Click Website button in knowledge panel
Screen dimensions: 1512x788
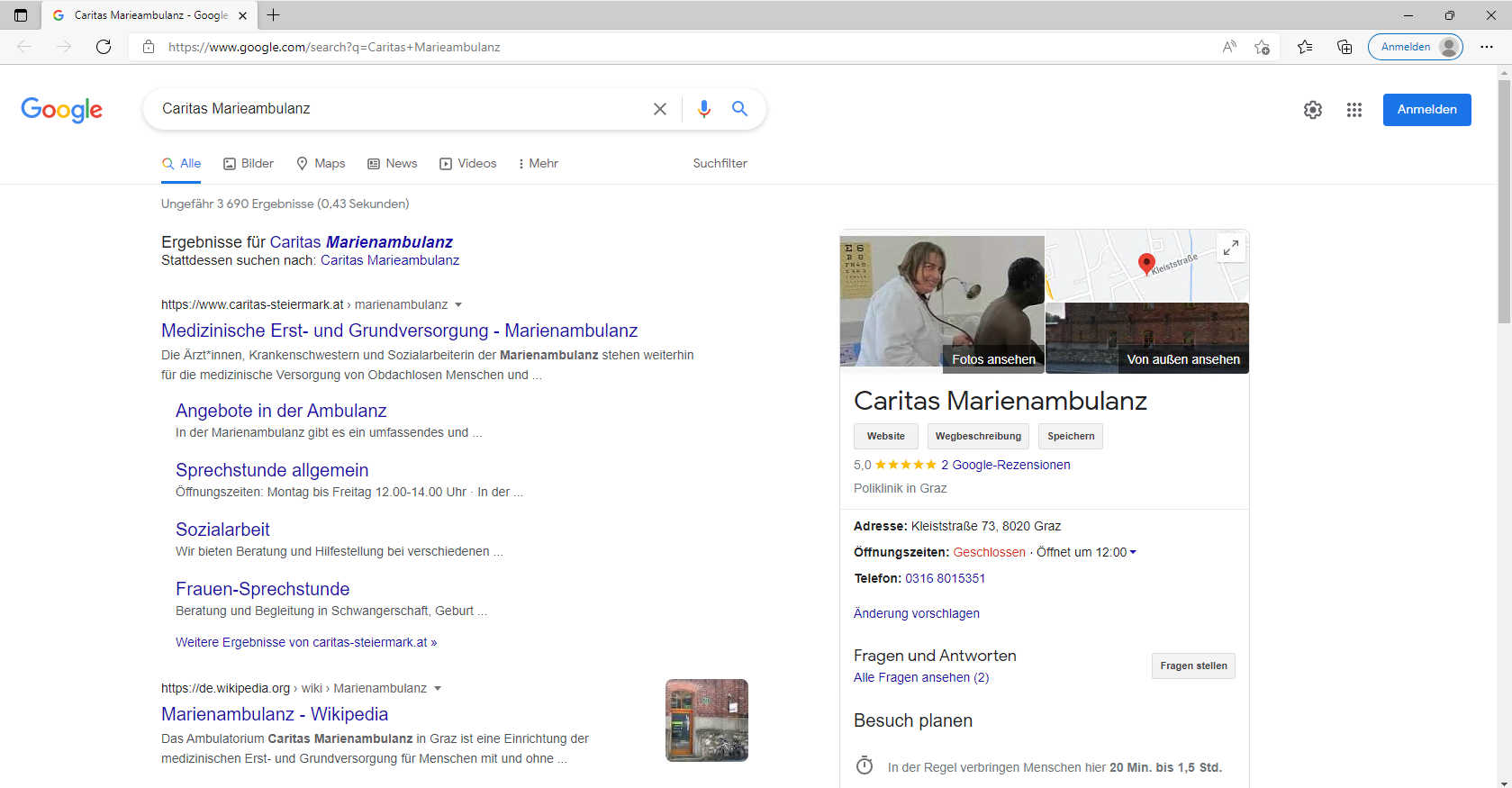tap(886, 436)
